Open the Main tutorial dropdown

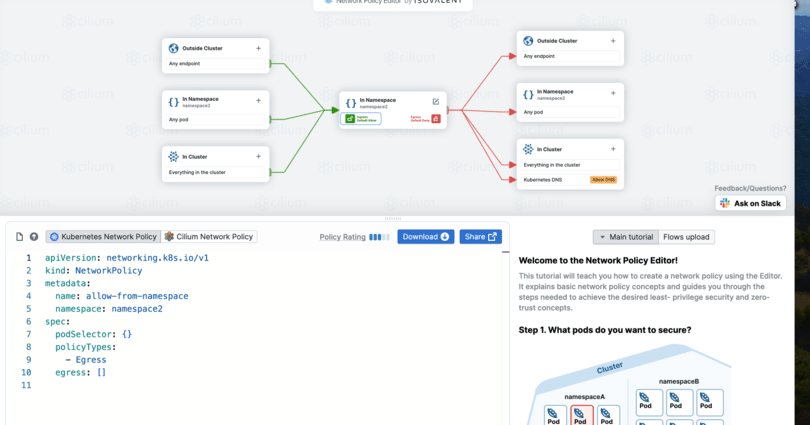(626, 237)
